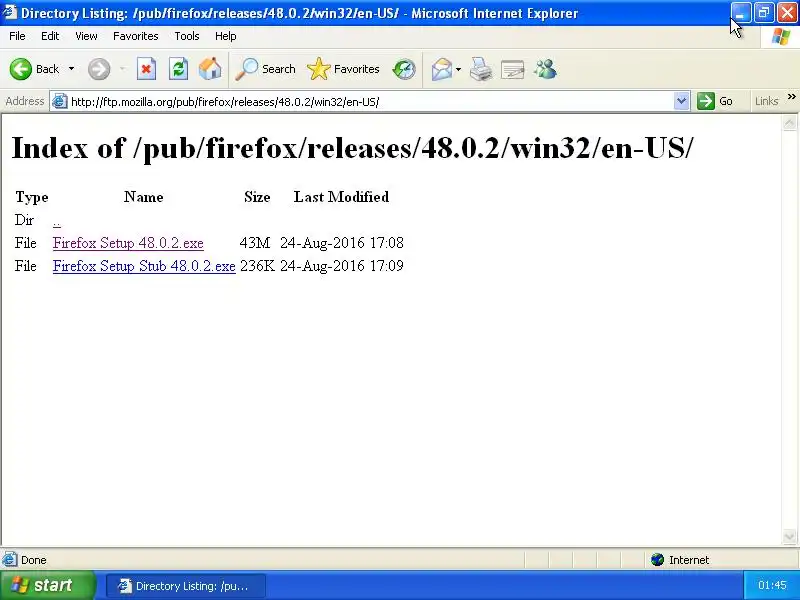This screenshot has width=800, height=600.
Task: Click the Internet zone globe icon
Action: coord(657,560)
